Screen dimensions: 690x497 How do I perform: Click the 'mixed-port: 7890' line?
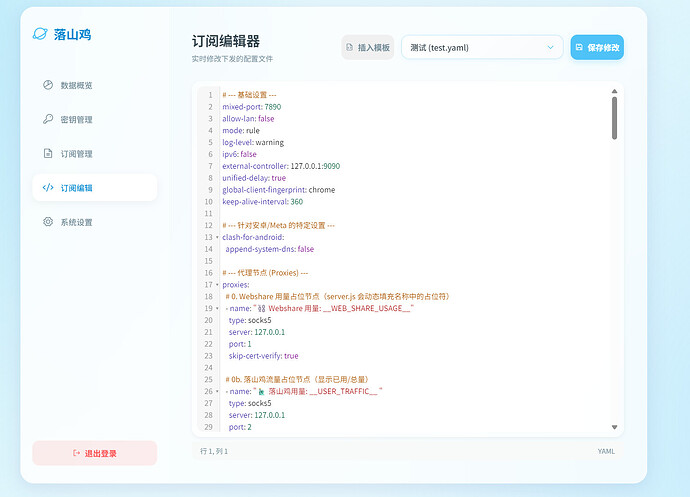pyautogui.click(x=251, y=107)
